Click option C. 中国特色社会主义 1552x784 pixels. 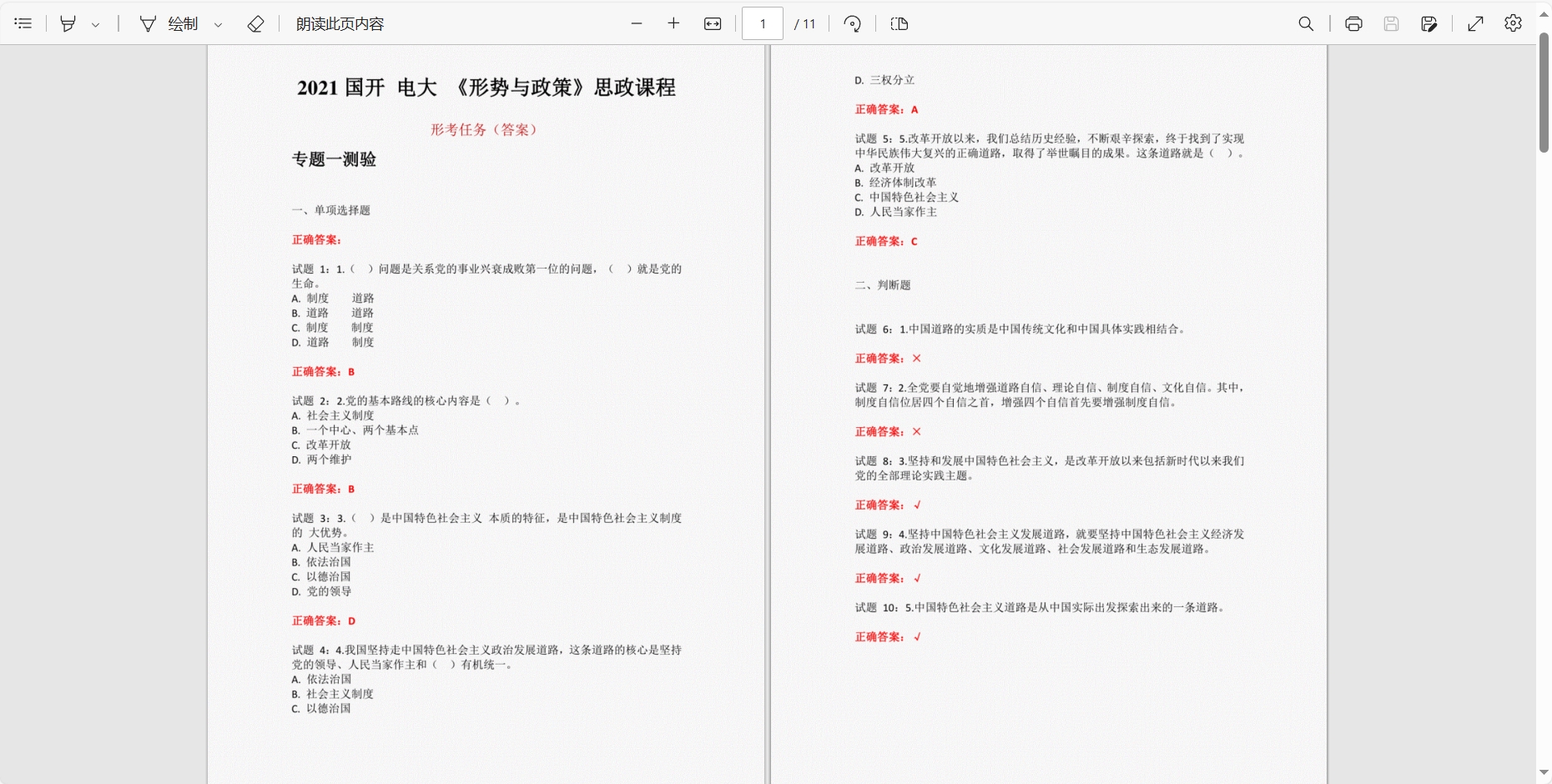click(x=907, y=198)
